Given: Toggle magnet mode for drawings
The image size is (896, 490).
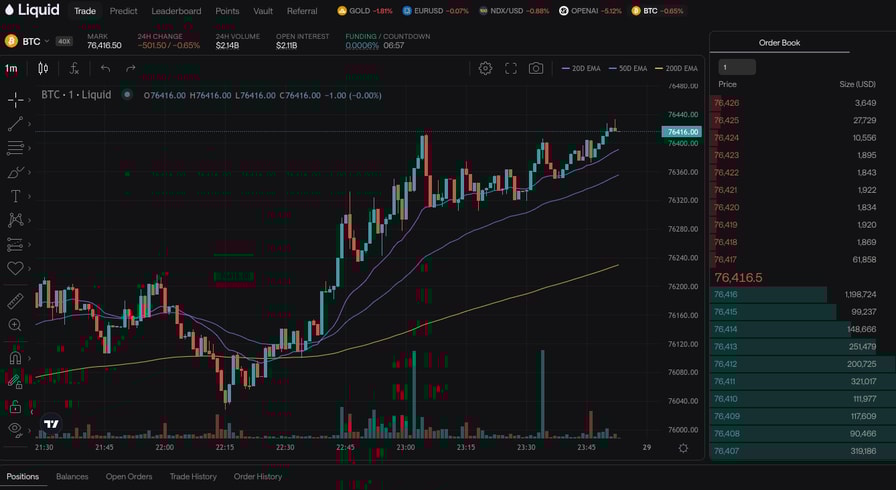Looking at the screenshot, I should pyautogui.click(x=15, y=357).
